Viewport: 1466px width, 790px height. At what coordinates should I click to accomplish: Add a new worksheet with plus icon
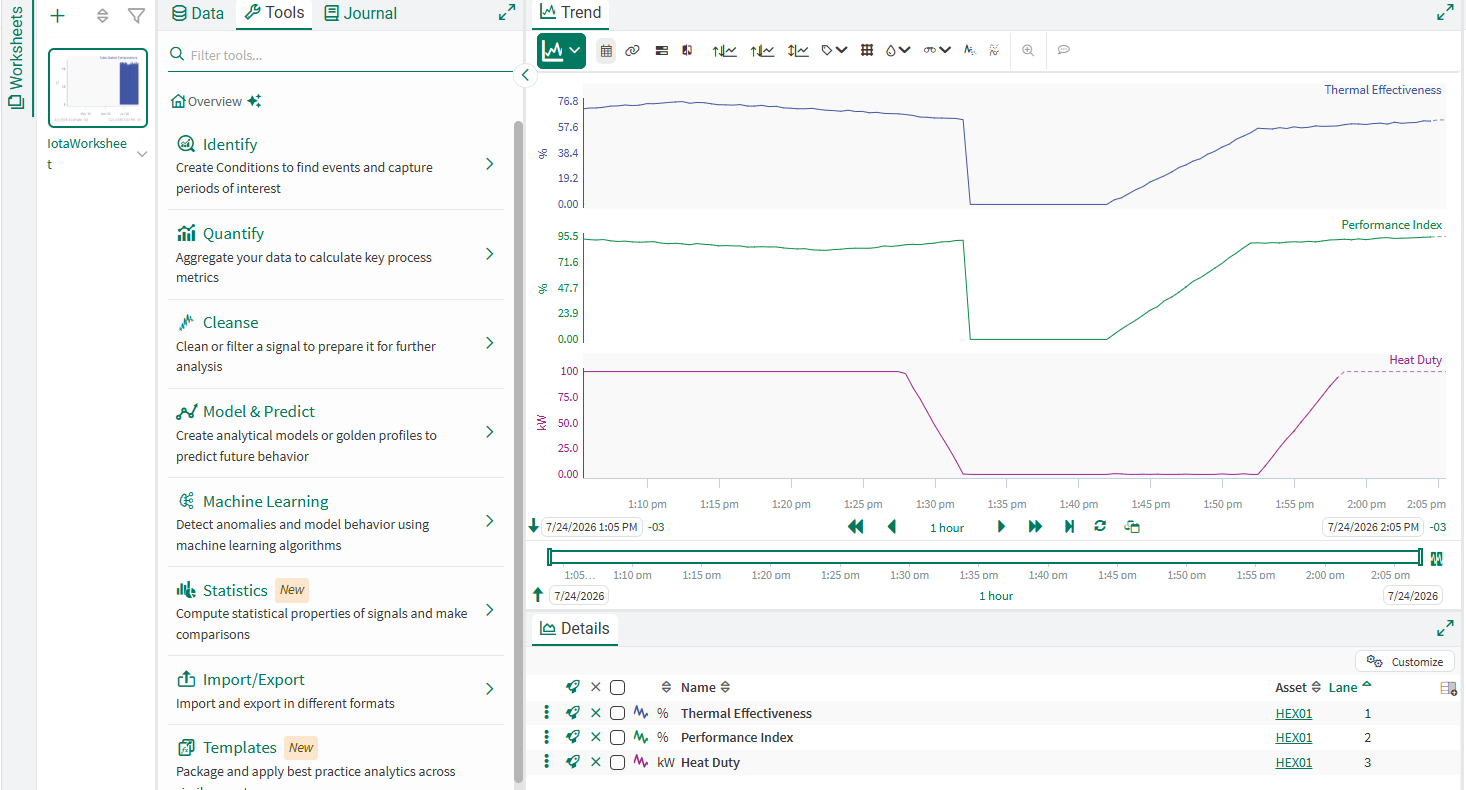[x=57, y=15]
